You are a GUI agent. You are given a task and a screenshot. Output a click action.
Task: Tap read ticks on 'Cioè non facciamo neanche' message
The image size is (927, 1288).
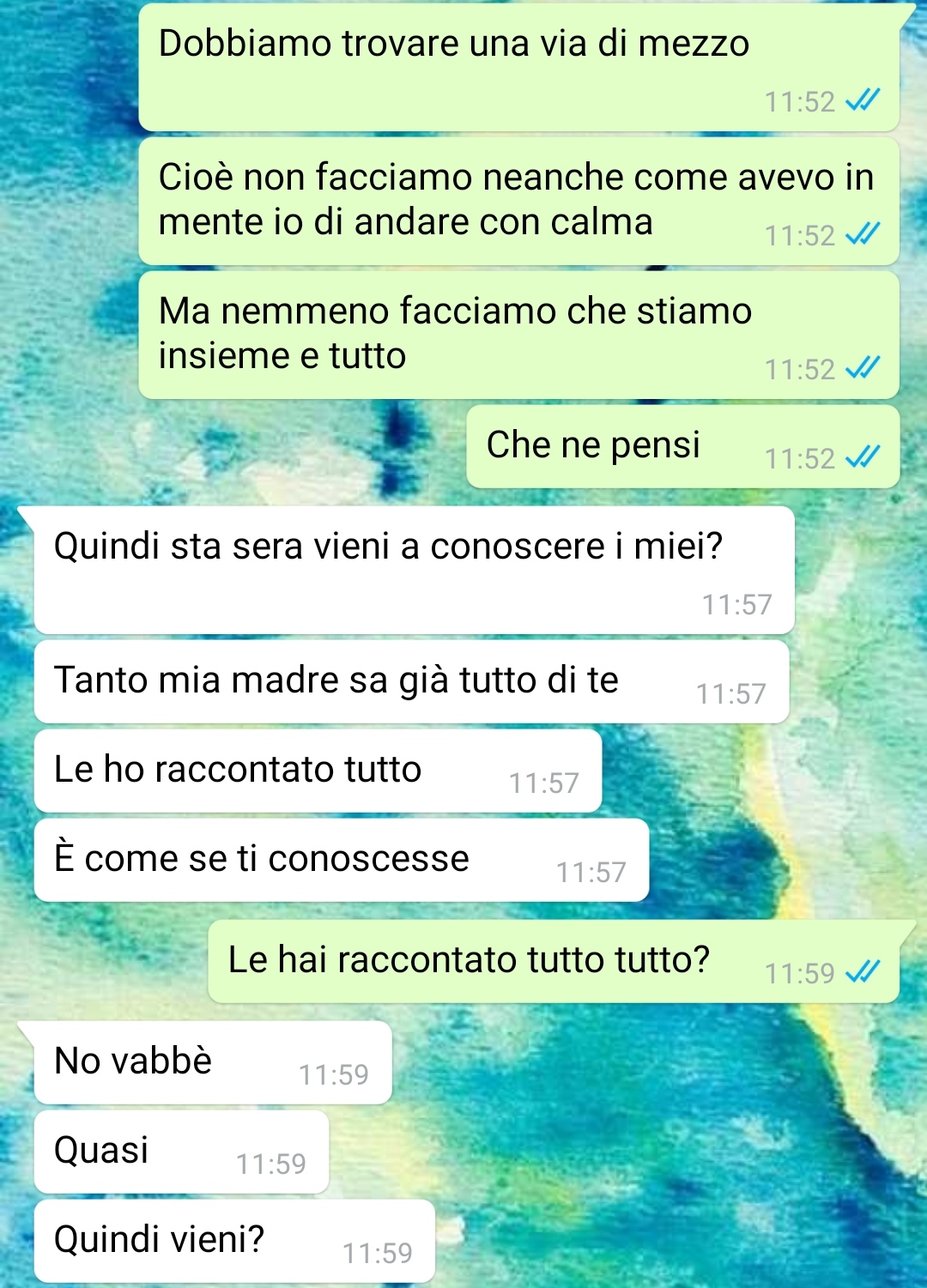click(x=863, y=235)
